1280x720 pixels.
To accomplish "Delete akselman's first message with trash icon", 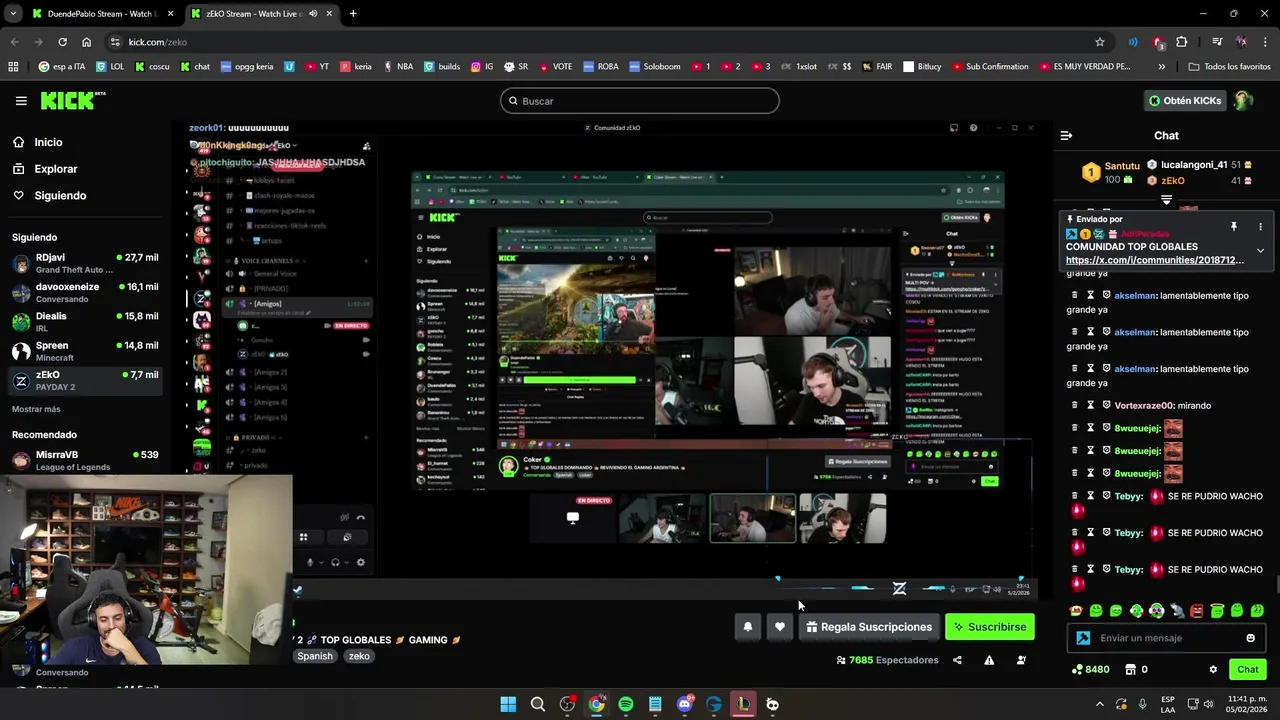I will 1075,295.
